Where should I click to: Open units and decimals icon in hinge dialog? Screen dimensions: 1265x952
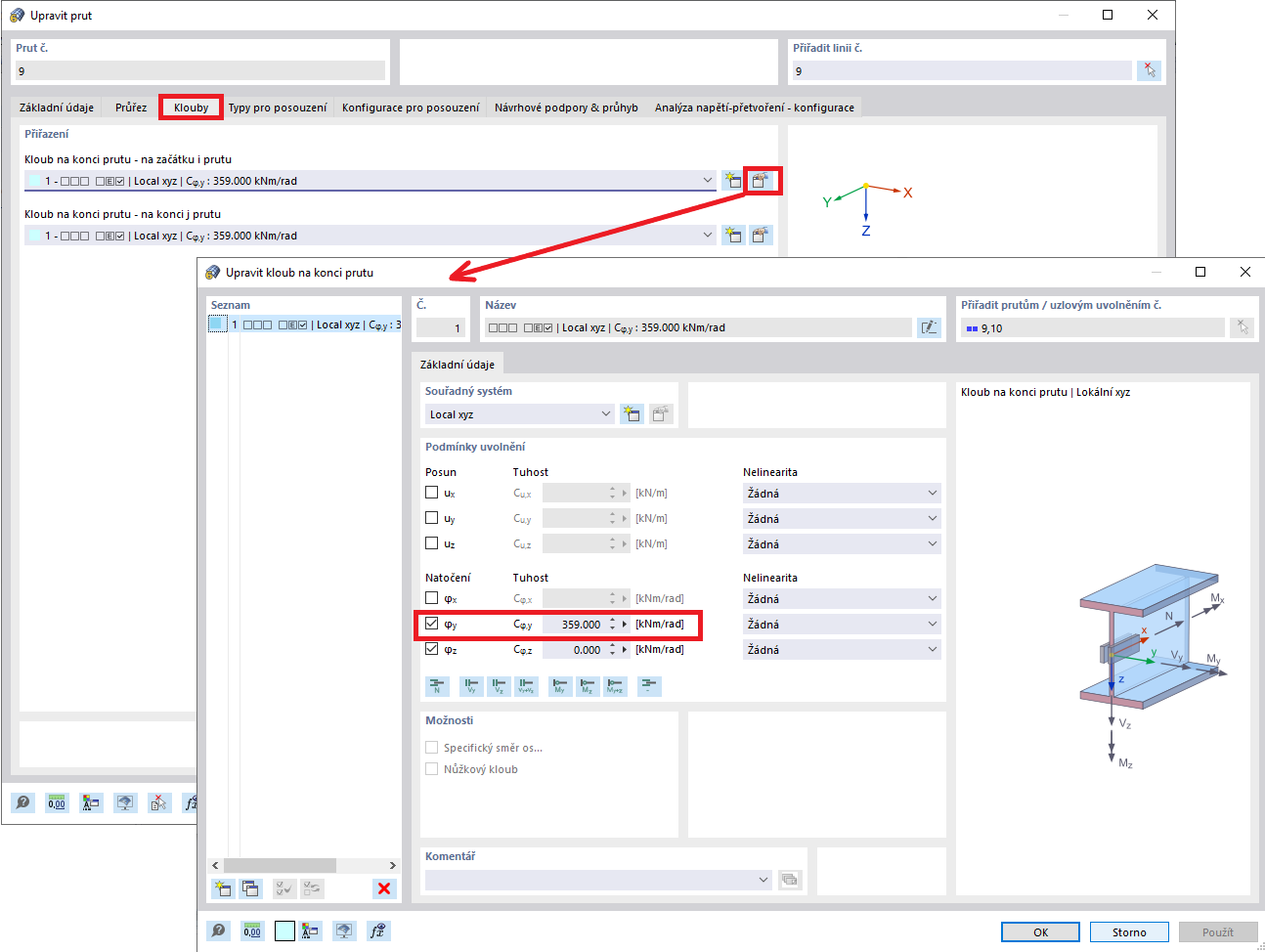tap(252, 930)
